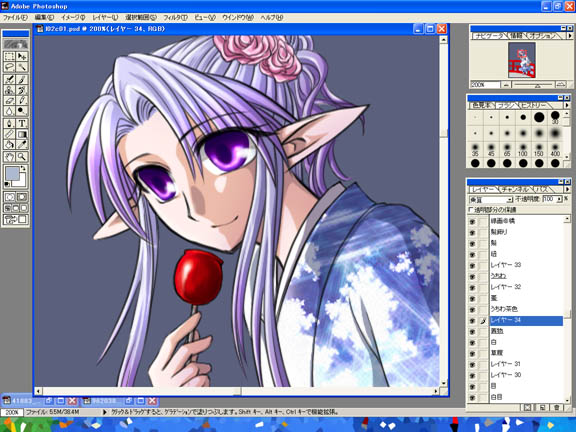Add a layer mask from Layers palette
Image resolution: width=576 pixels, height=432 pixels.
click(528, 407)
